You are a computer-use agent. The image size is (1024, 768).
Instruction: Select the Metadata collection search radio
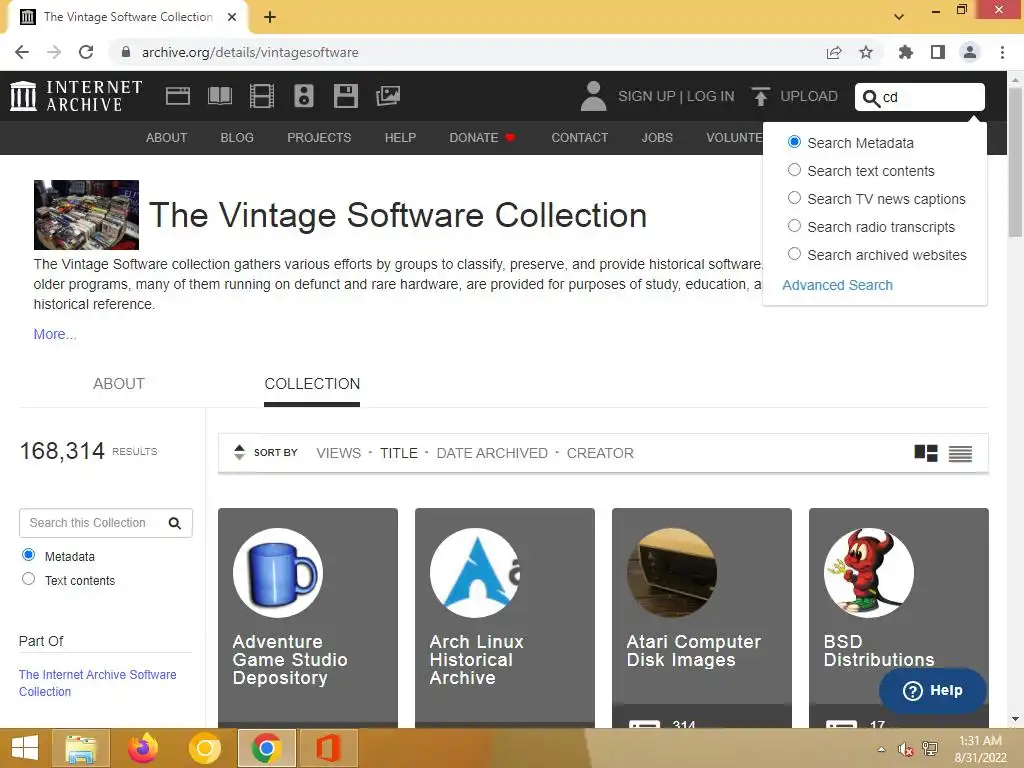click(28, 555)
